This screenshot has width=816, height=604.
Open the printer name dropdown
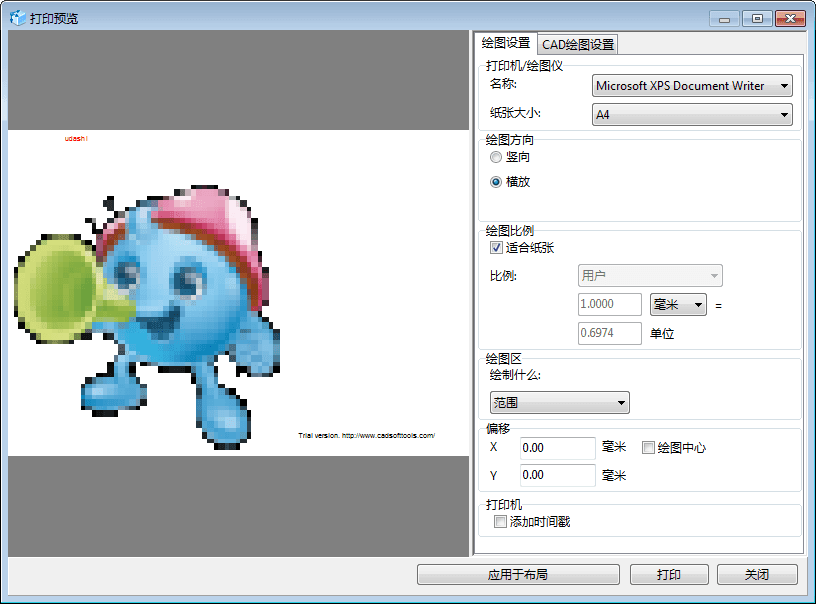(x=692, y=86)
